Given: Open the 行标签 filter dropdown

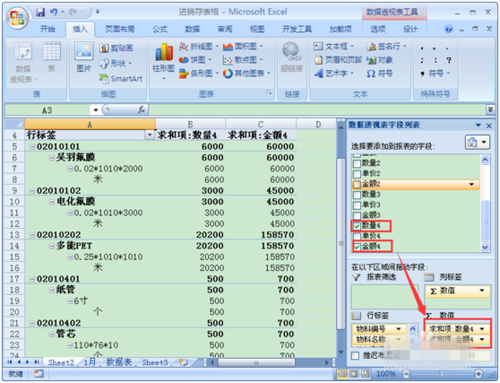Looking at the screenshot, I should pyautogui.click(x=149, y=135).
